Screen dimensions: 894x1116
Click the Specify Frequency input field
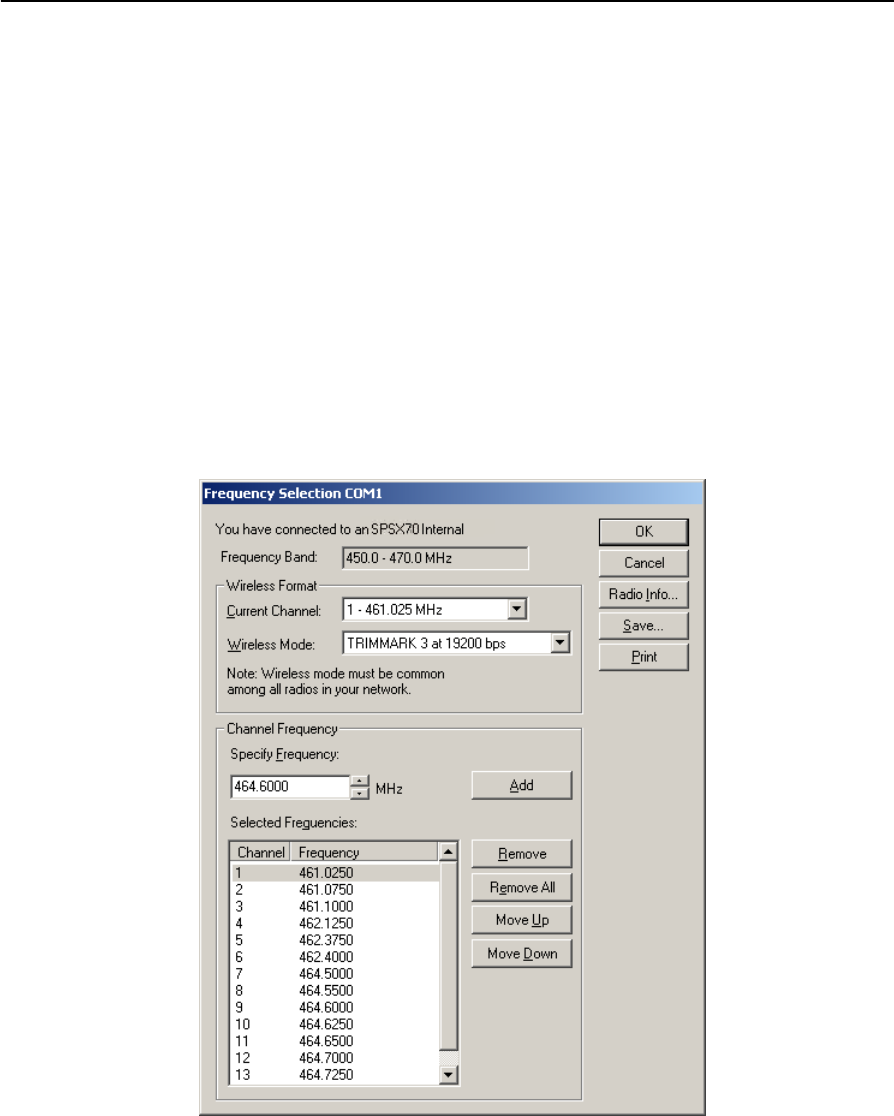[290, 787]
